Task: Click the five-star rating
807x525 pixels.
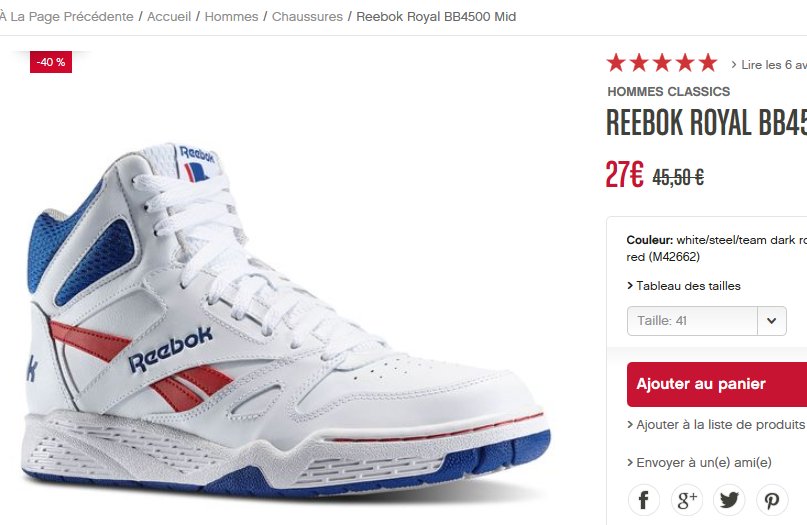Action: [662, 63]
